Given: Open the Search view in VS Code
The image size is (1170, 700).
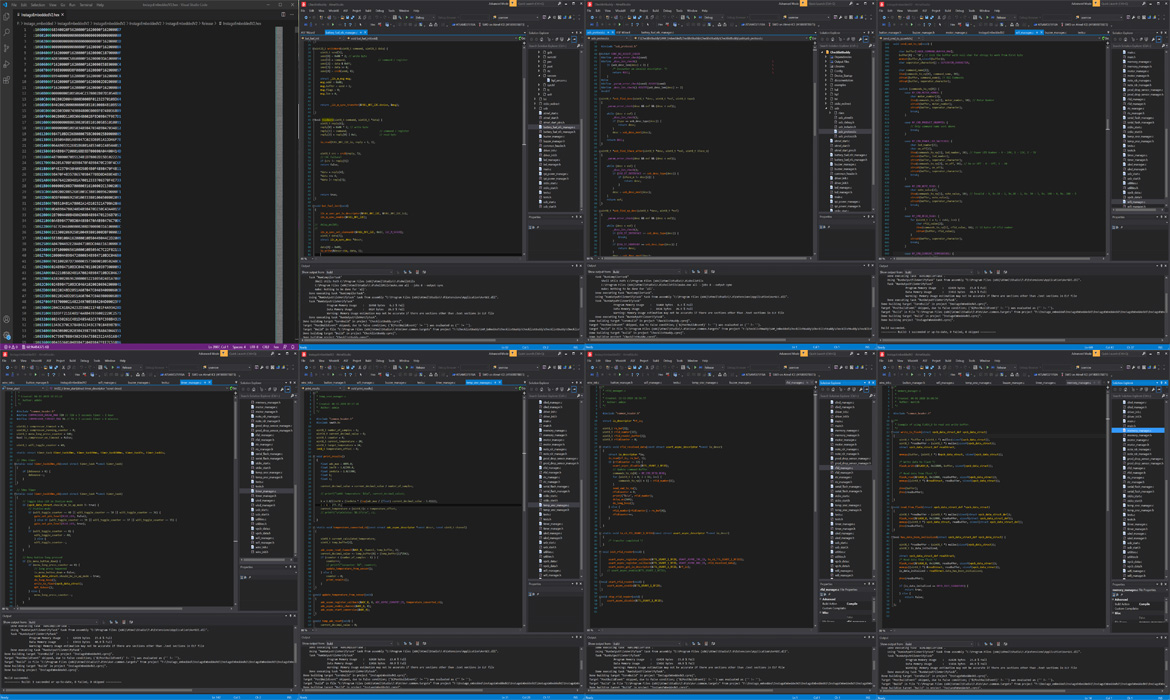Looking at the screenshot, I should coord(7,32).
